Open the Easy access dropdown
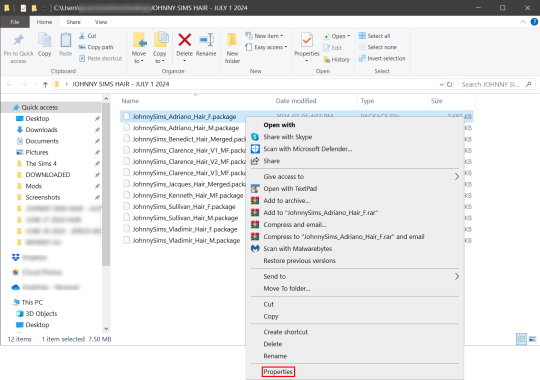Viewport: 540px width, 380px height. pyautogui.click(x=266, y=47)
